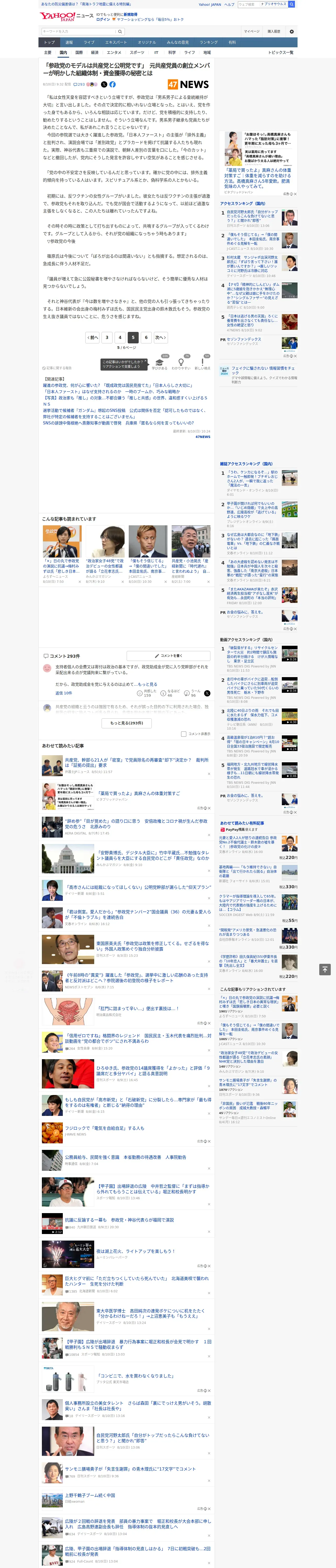Viewport: 336px width, 1568px height.
Task: React with わかりやすい lightbulb icon
Action: pos(181,362)
